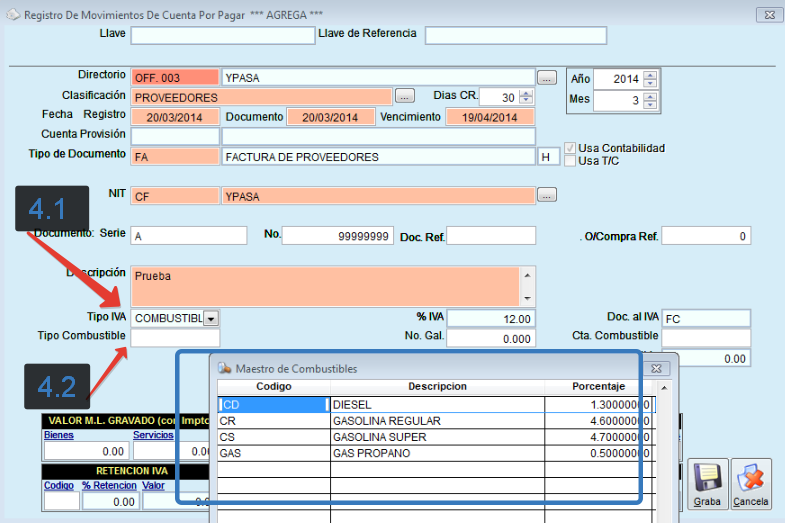Increase Dias CR. spinner value

click(526, 93)
